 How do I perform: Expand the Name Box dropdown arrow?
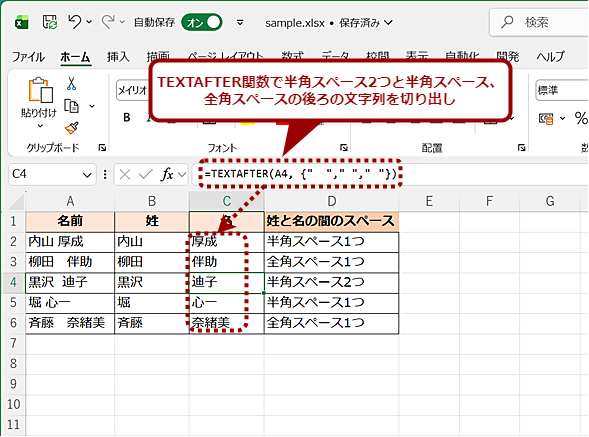(87, 175)
